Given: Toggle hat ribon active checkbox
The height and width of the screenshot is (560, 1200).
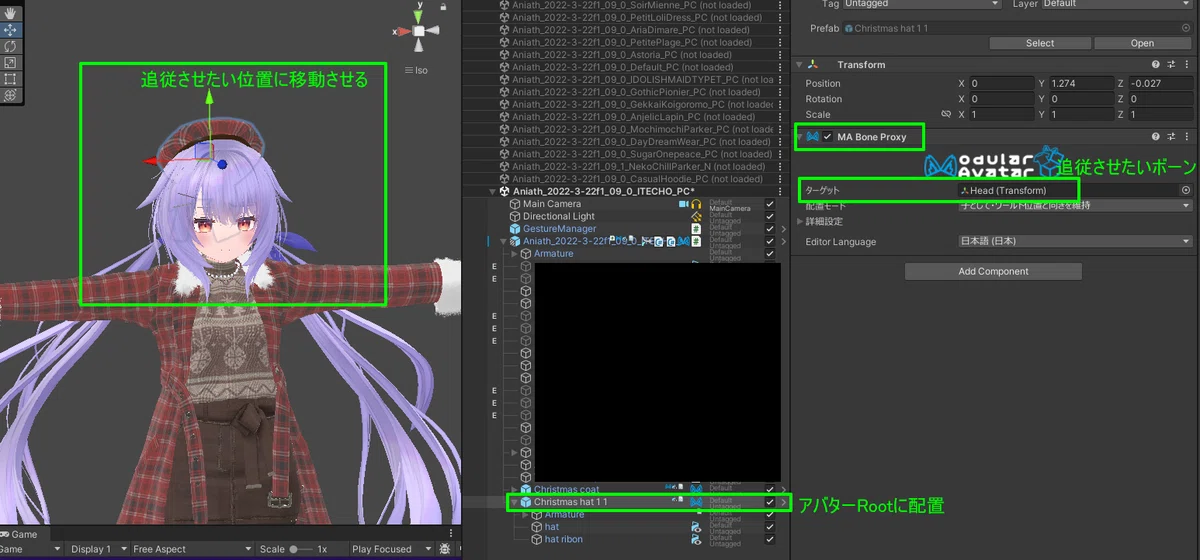Looking at the screenshot, I should point(769,539).
